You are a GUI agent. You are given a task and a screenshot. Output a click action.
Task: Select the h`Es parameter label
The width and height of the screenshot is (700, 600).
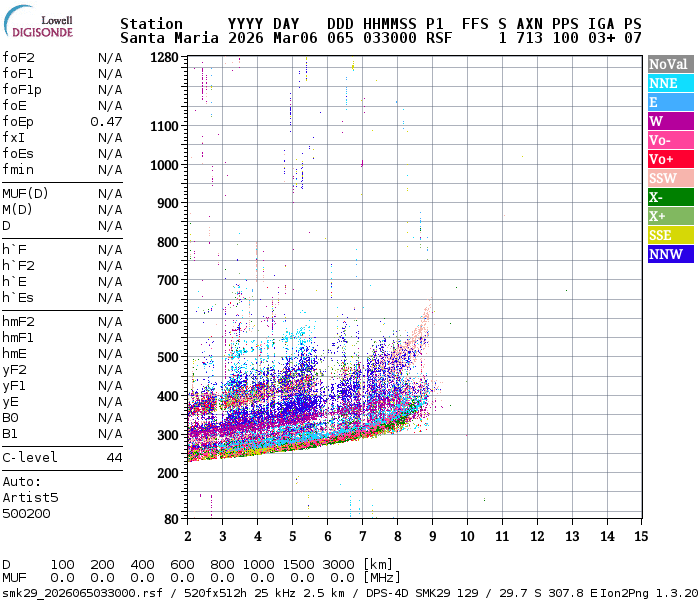coord(18,298)
